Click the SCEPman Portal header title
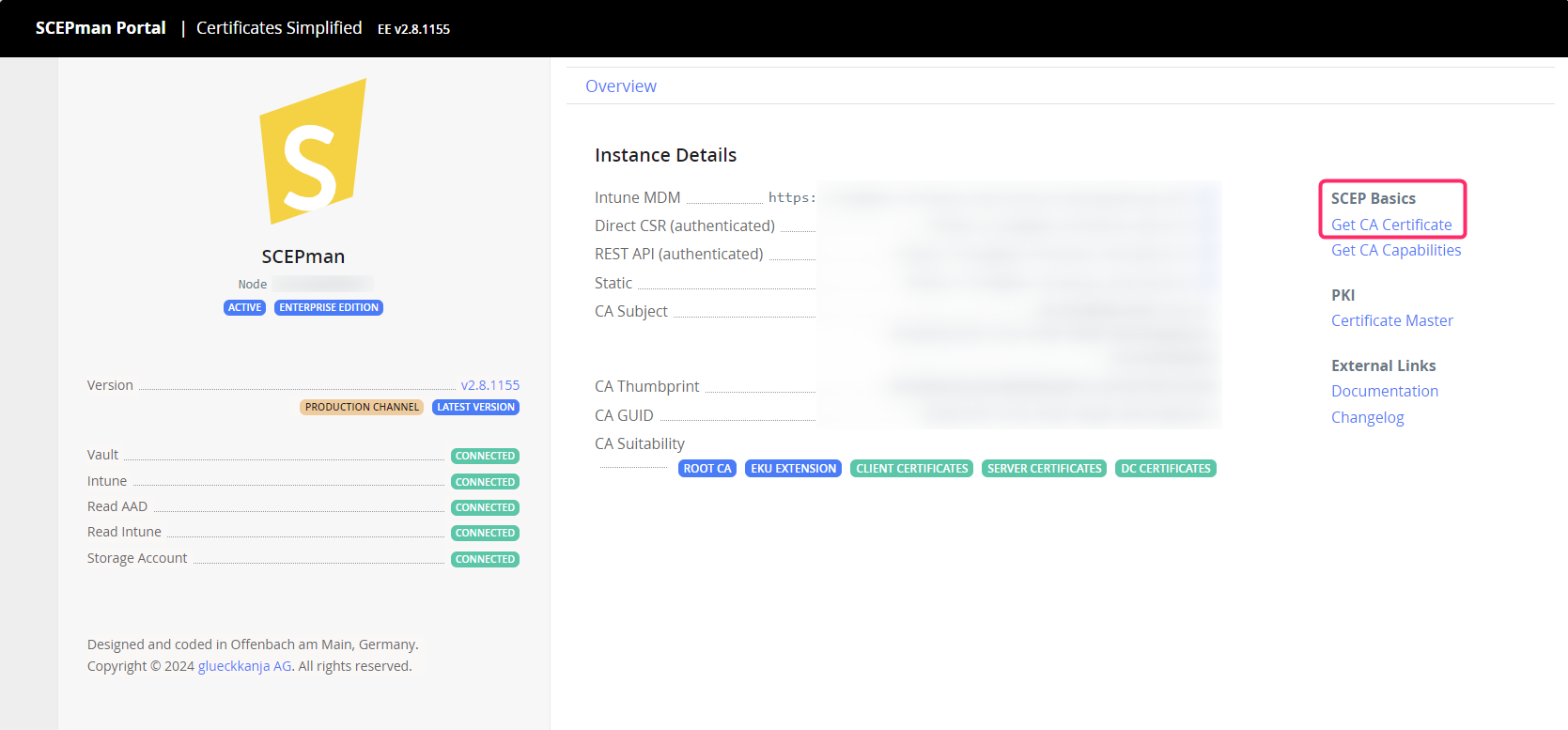Screen dimensions: 1568x730 [101, 28]
